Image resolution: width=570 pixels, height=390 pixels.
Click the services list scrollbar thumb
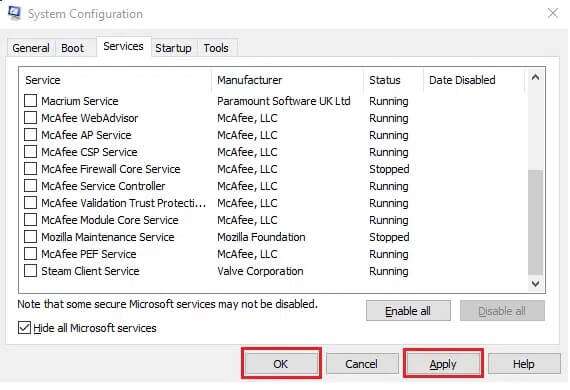(535, 222)
